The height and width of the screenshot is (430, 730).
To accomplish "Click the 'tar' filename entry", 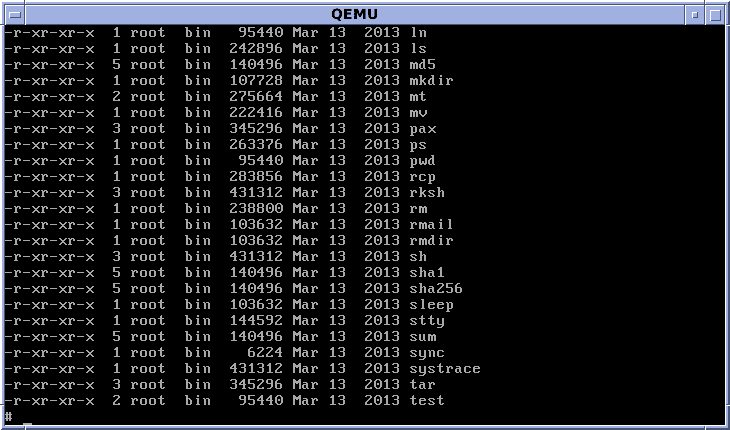I will (423, 385).
